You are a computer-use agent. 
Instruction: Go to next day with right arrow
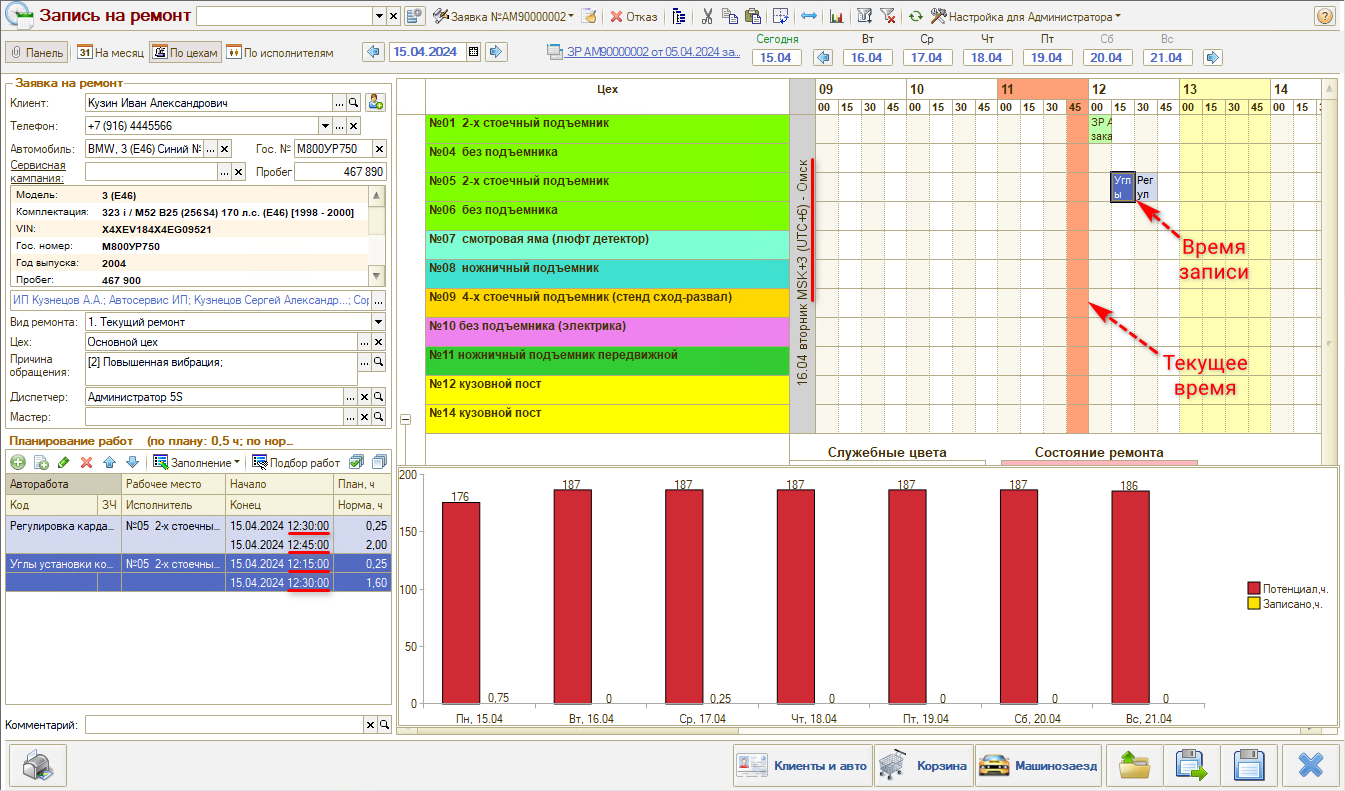pyautogui.click(x=497, y=52)
